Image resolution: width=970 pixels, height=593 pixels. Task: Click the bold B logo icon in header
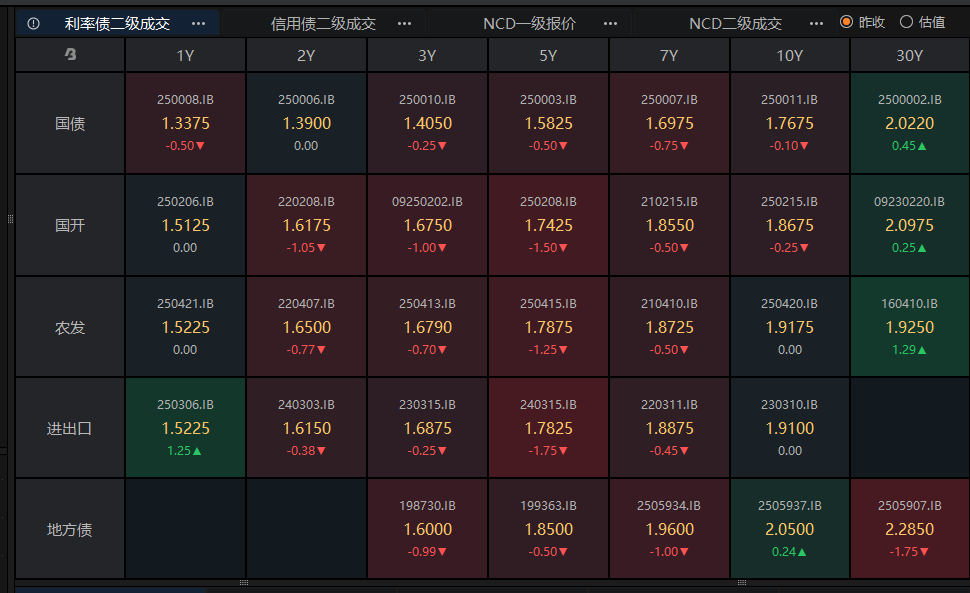coord(71,54)
